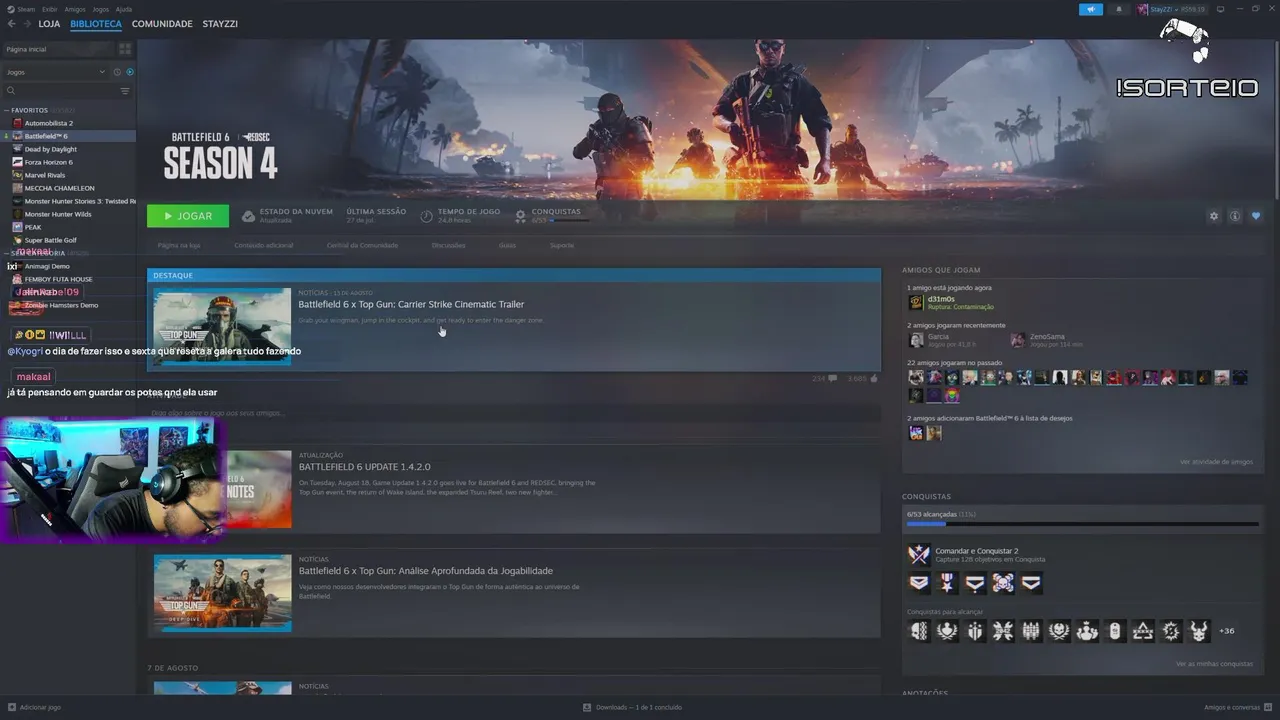Open the STAYZZI profile tab
The width and height of the screenshot is (1280, 720).
220,24
